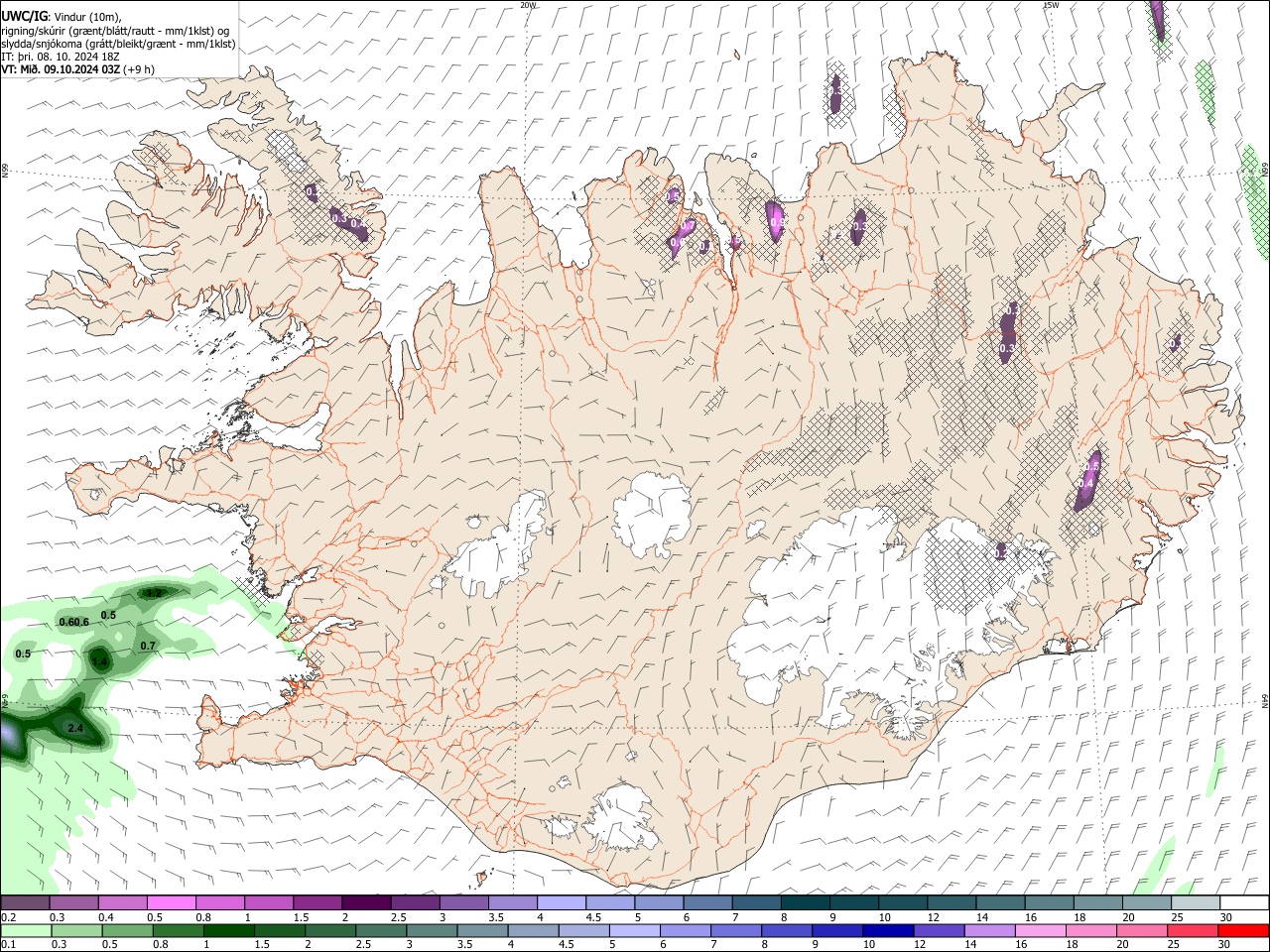Select the bright pink 0.5–0.8 snow legend swatch
The image size is (1270, 952).
point(171,902)
